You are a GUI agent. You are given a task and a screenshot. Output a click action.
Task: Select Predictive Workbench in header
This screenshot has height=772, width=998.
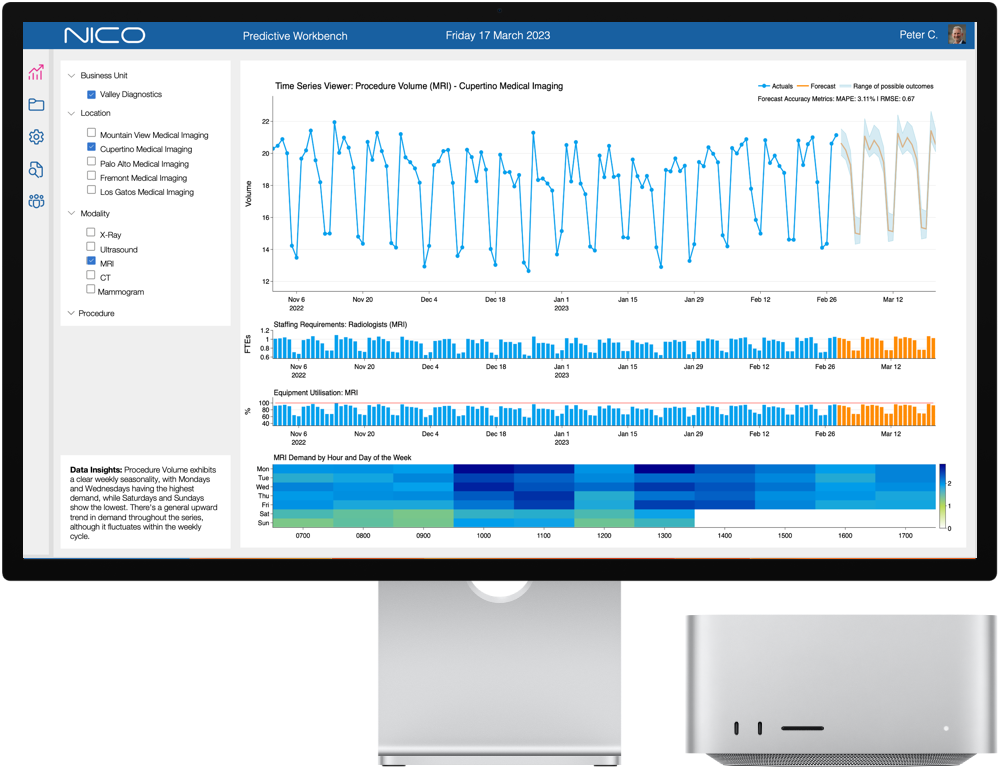tap(295, 36)
